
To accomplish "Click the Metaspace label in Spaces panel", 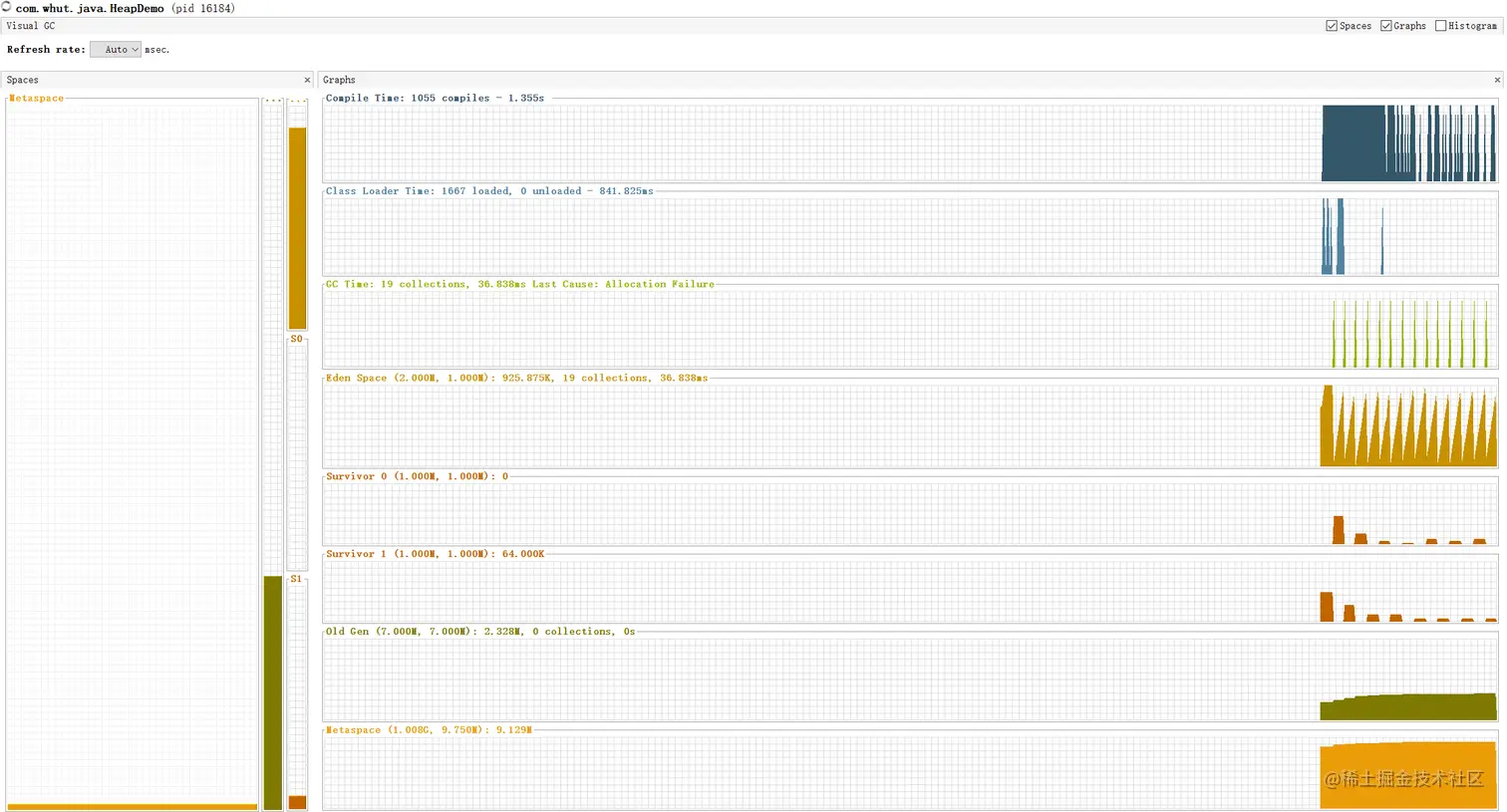I will coord(36,99).
